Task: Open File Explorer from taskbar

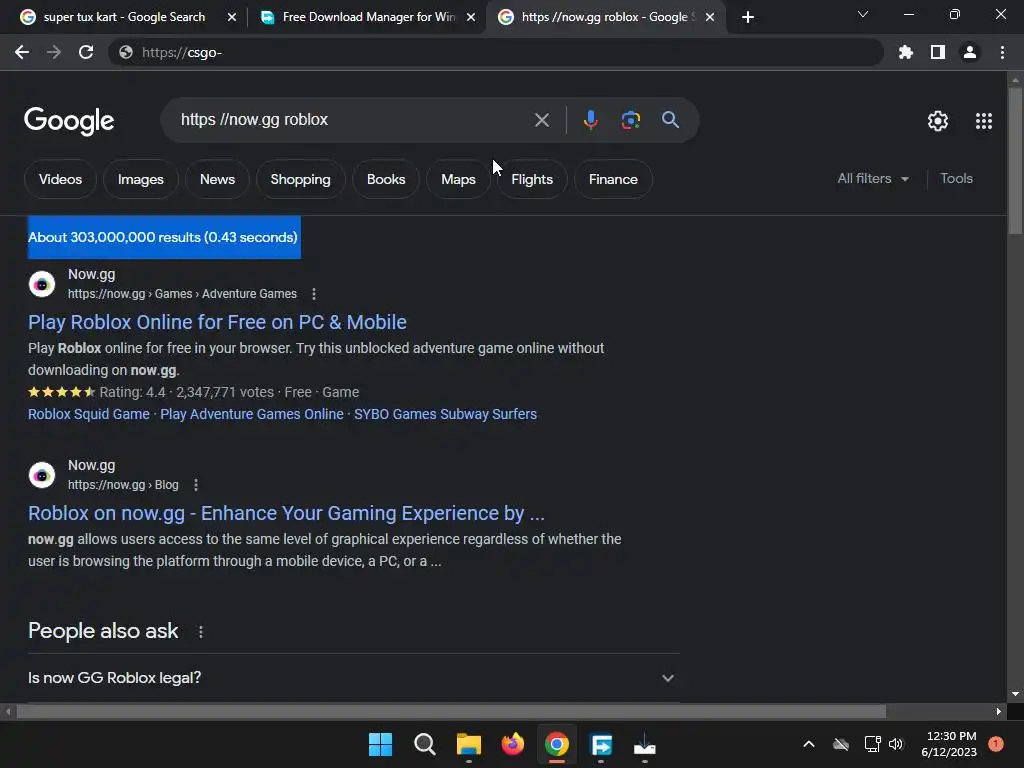Action: [468, 744]
